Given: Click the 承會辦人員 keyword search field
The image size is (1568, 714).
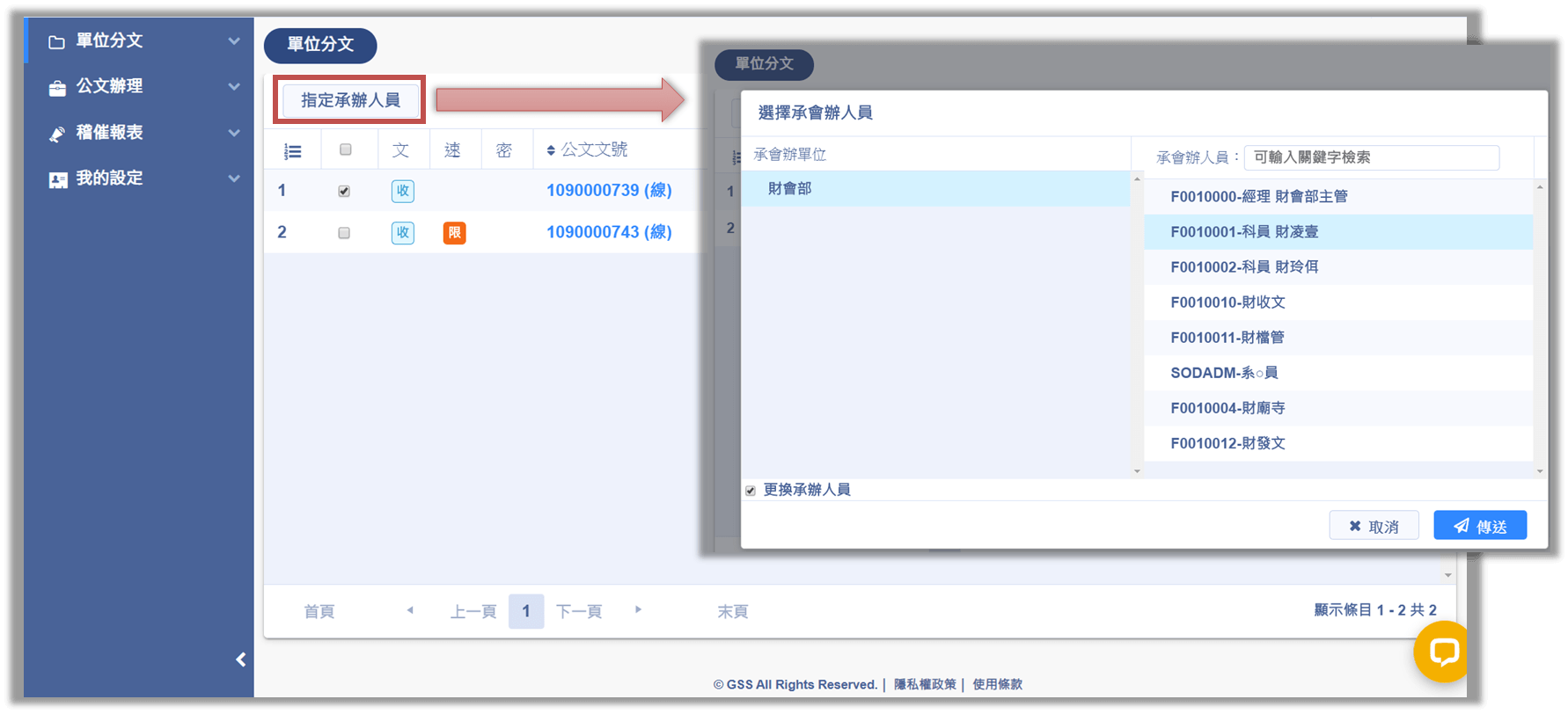Looking at the screenshot, I should click(1371, 157).
